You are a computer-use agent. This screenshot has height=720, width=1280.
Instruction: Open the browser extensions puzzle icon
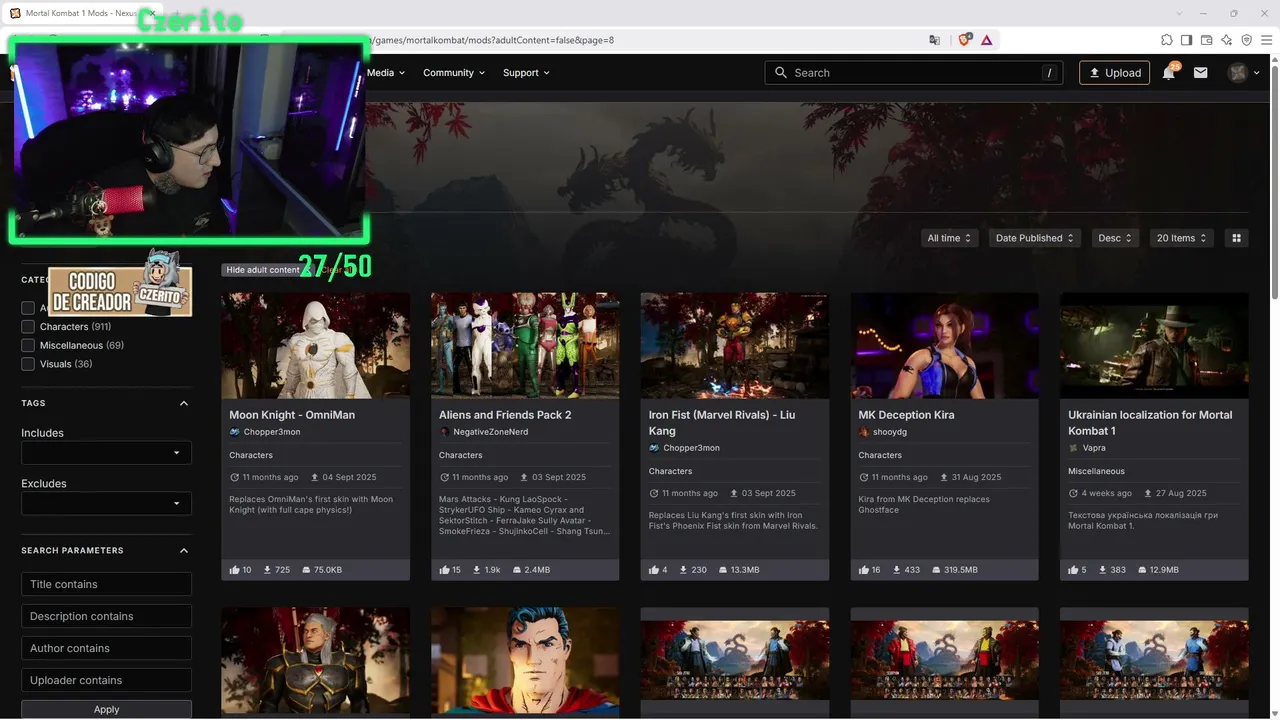1167,40
